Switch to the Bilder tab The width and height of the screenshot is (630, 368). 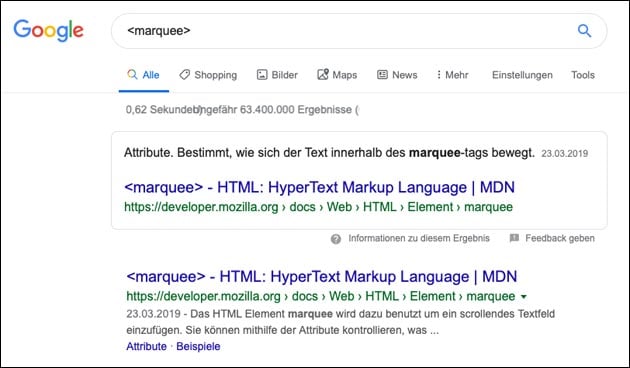coord(277,75)
